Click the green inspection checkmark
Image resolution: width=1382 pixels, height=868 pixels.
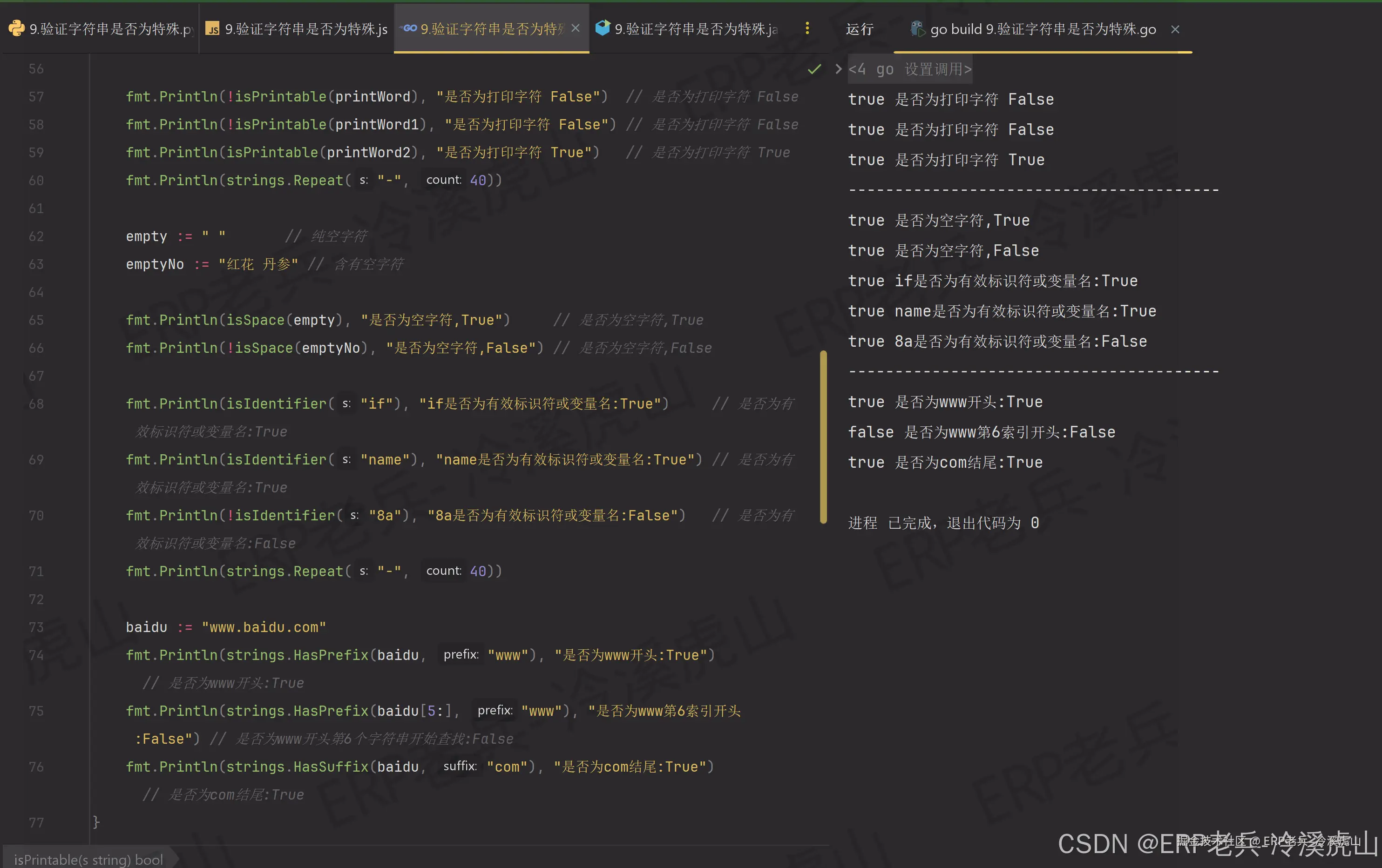pyautogui.click(x=814, y=69)
